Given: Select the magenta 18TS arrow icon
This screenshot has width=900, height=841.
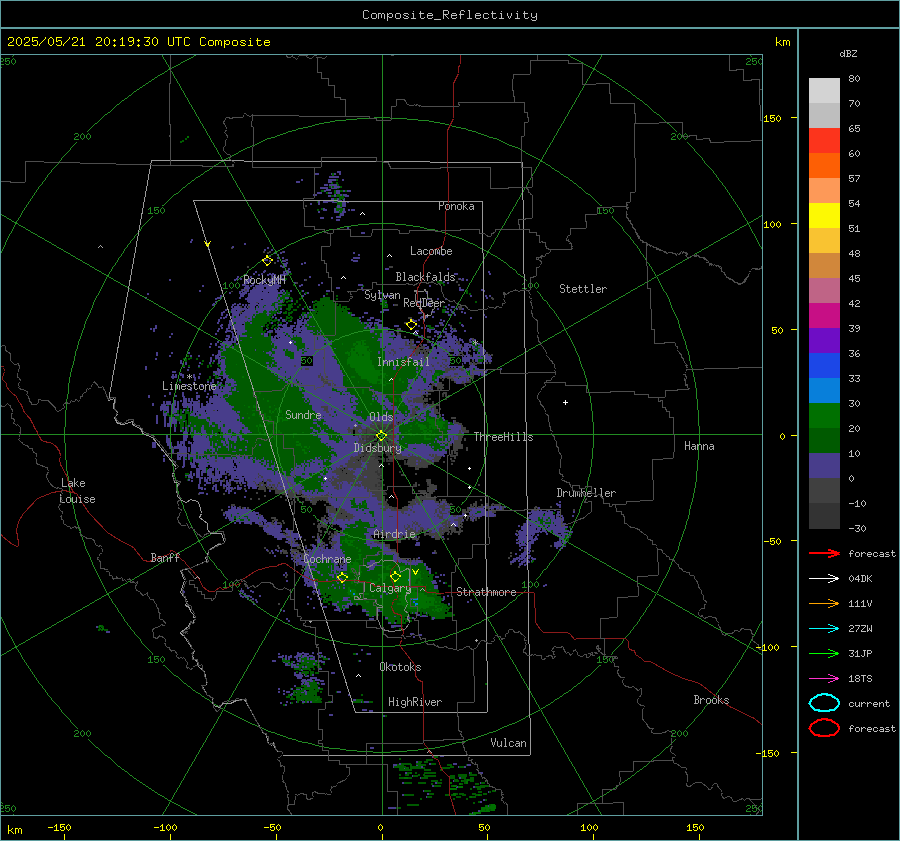Looking at the screenshot, I should [824, 679].
